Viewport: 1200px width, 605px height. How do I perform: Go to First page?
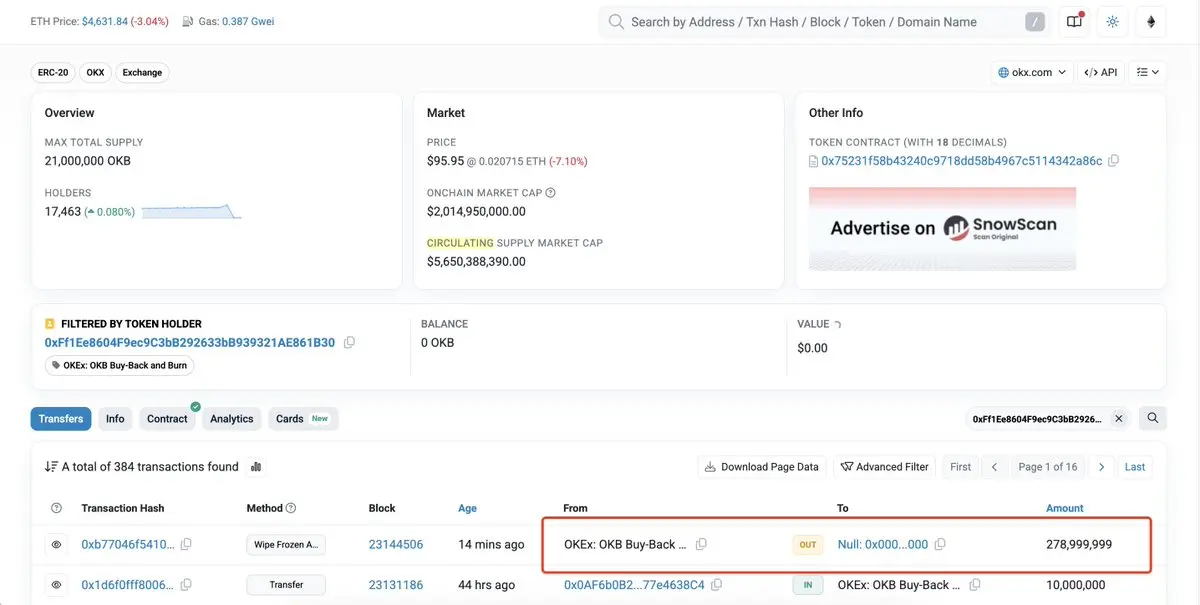[x=960, y=467]
